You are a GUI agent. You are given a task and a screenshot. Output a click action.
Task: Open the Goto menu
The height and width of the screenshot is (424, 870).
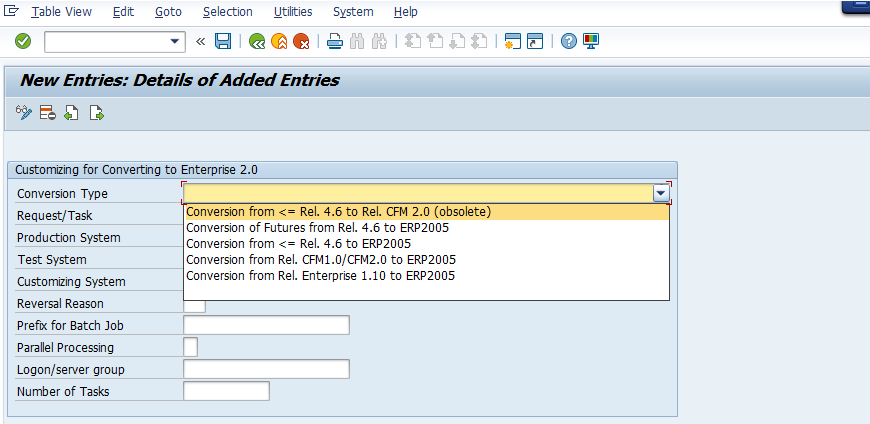pos(168,12)
